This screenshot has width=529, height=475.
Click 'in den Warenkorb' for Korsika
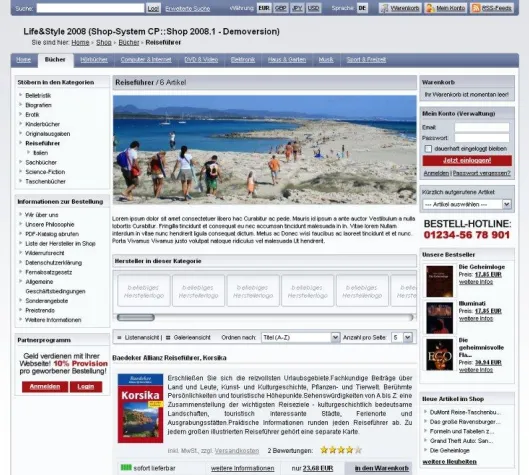point(382,468)
